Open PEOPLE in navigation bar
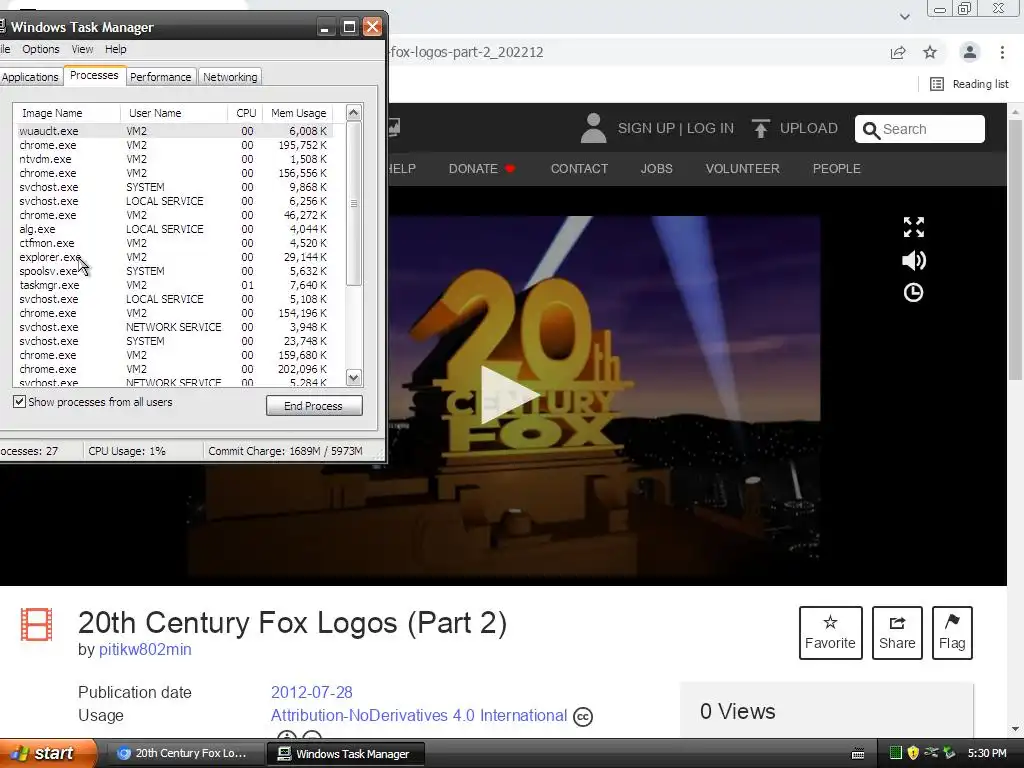 [x=837, y=168]
